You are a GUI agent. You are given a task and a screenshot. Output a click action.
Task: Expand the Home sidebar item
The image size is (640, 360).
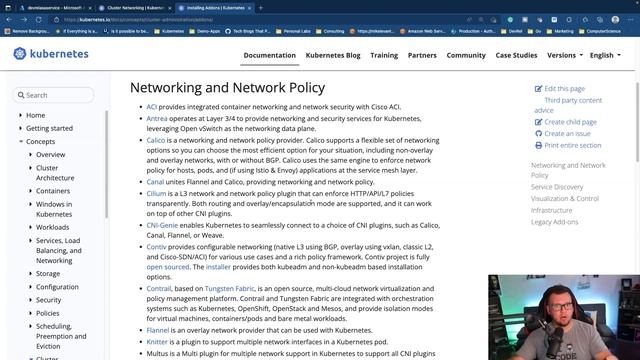(20, 116)
